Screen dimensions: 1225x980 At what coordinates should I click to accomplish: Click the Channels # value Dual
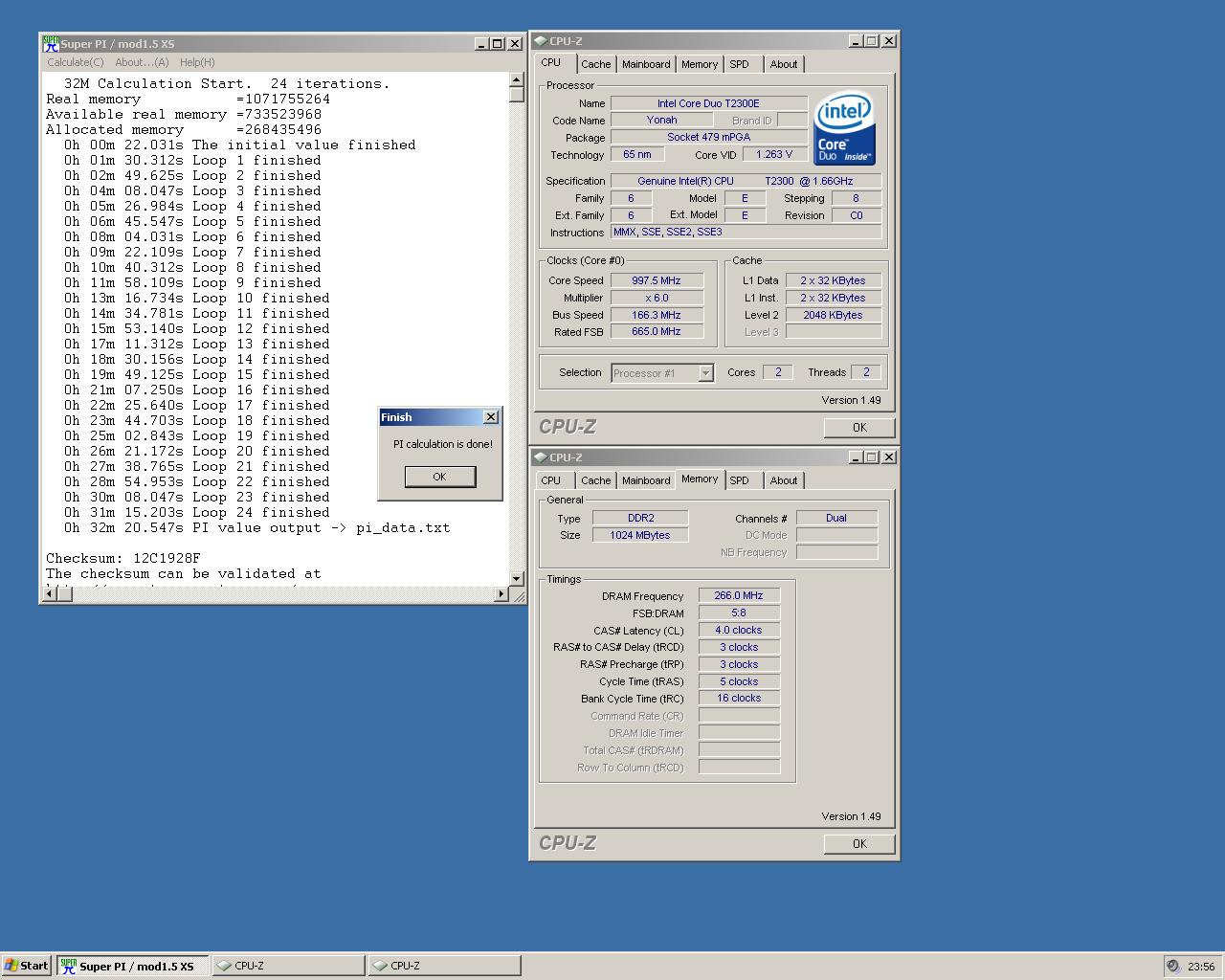click(x=836, y=518)
